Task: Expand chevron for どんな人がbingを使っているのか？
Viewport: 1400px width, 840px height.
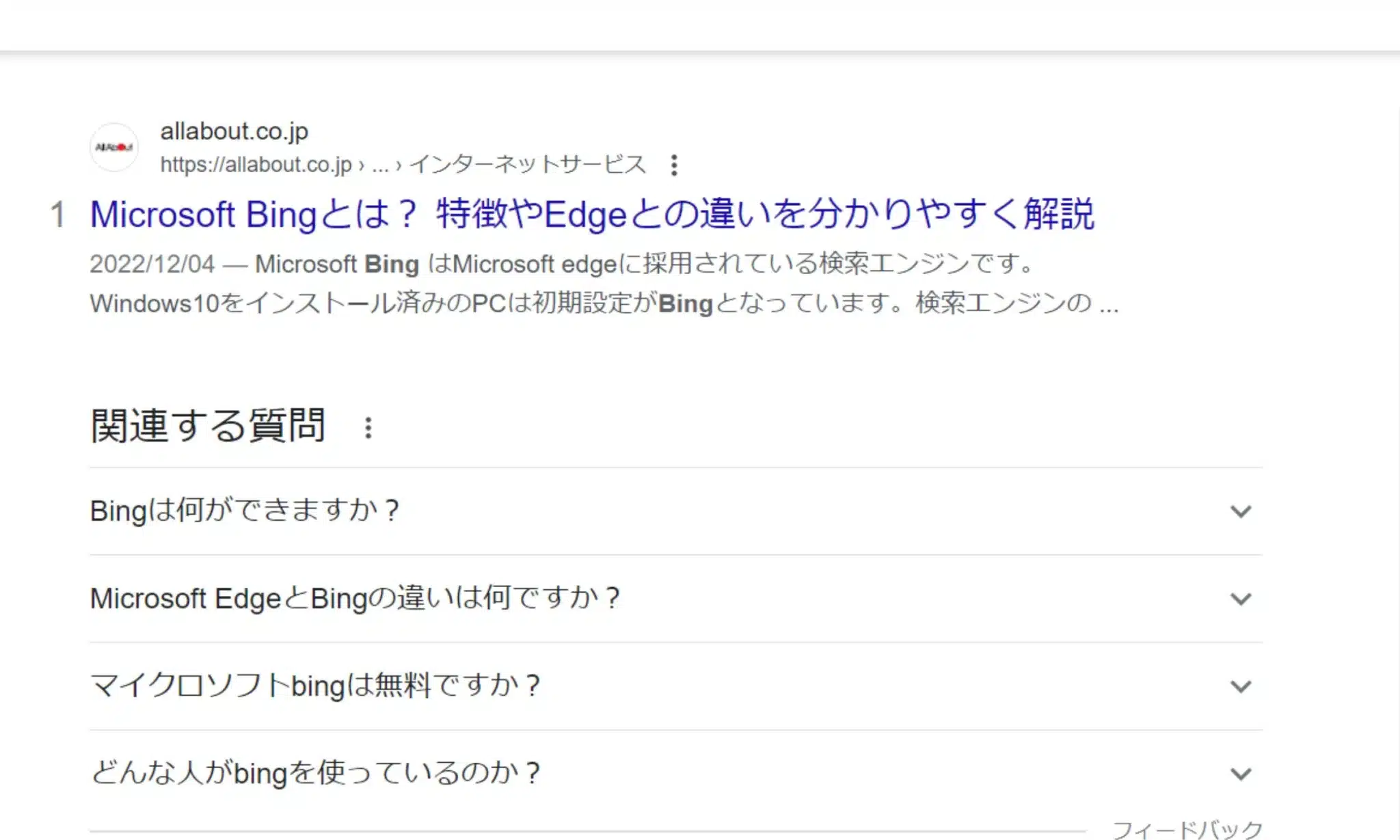Action: pos(1241,774)
